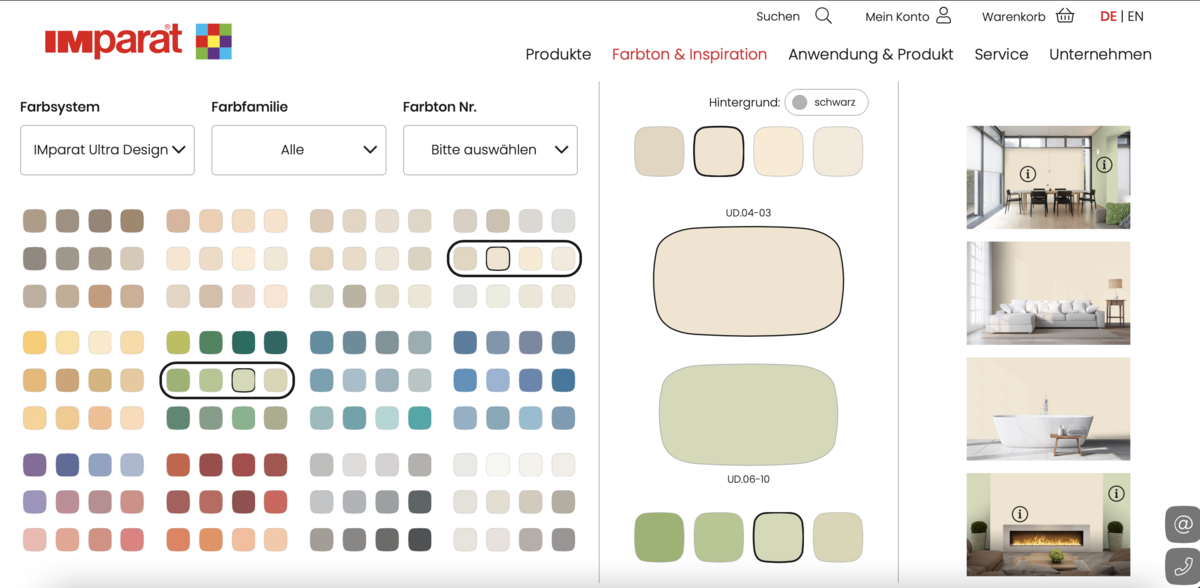Open the Farbton Nr. dropdown
Screen dimensions: 1200x588
tap(490, 150)
